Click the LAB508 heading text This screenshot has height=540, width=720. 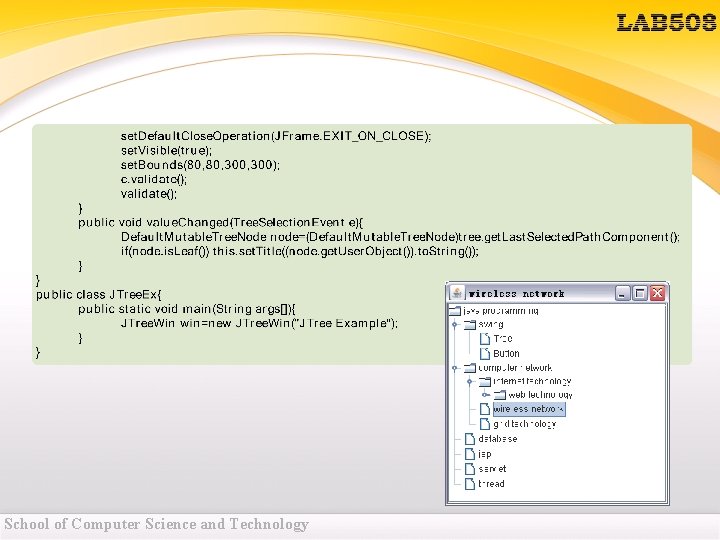pos(666,23)
